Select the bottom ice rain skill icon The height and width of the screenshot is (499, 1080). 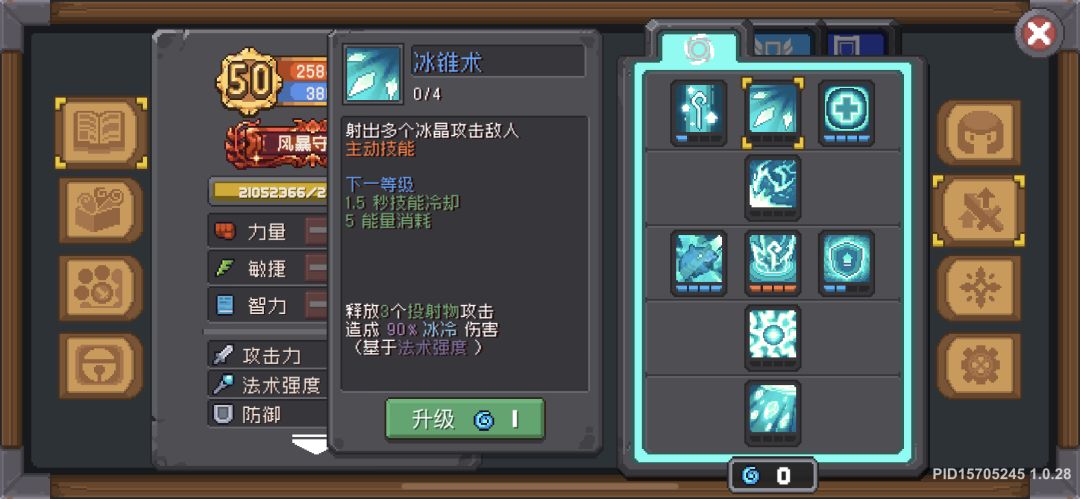pyautogui.click(x=772, y=413)
